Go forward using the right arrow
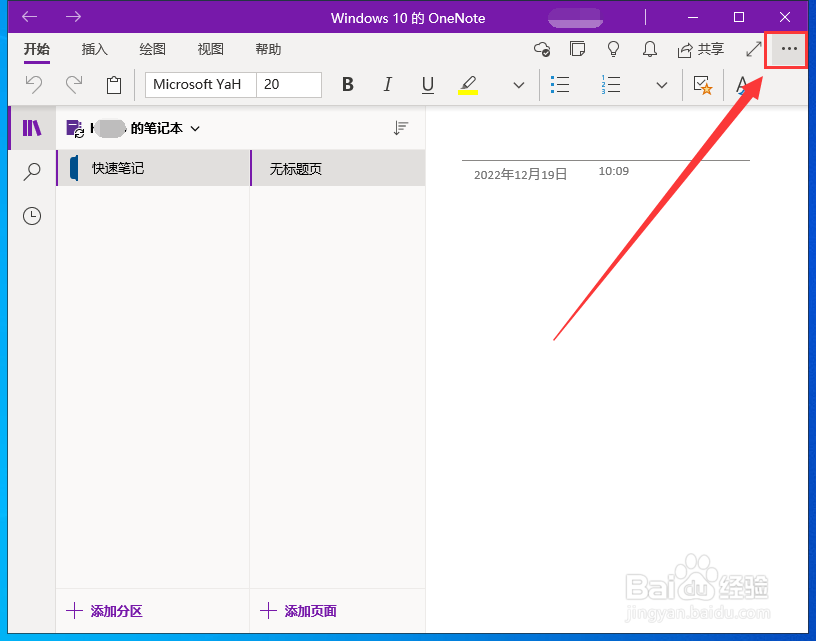Viewport: 816px width, 641px height. pyautogui.click(x=73, y=17)
